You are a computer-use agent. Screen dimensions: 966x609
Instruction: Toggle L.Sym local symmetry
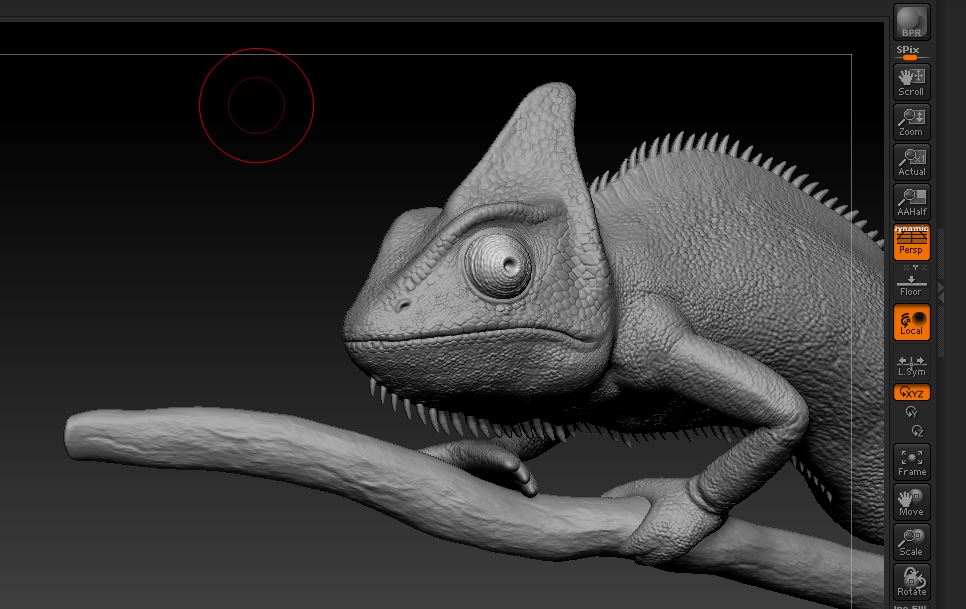912,366
